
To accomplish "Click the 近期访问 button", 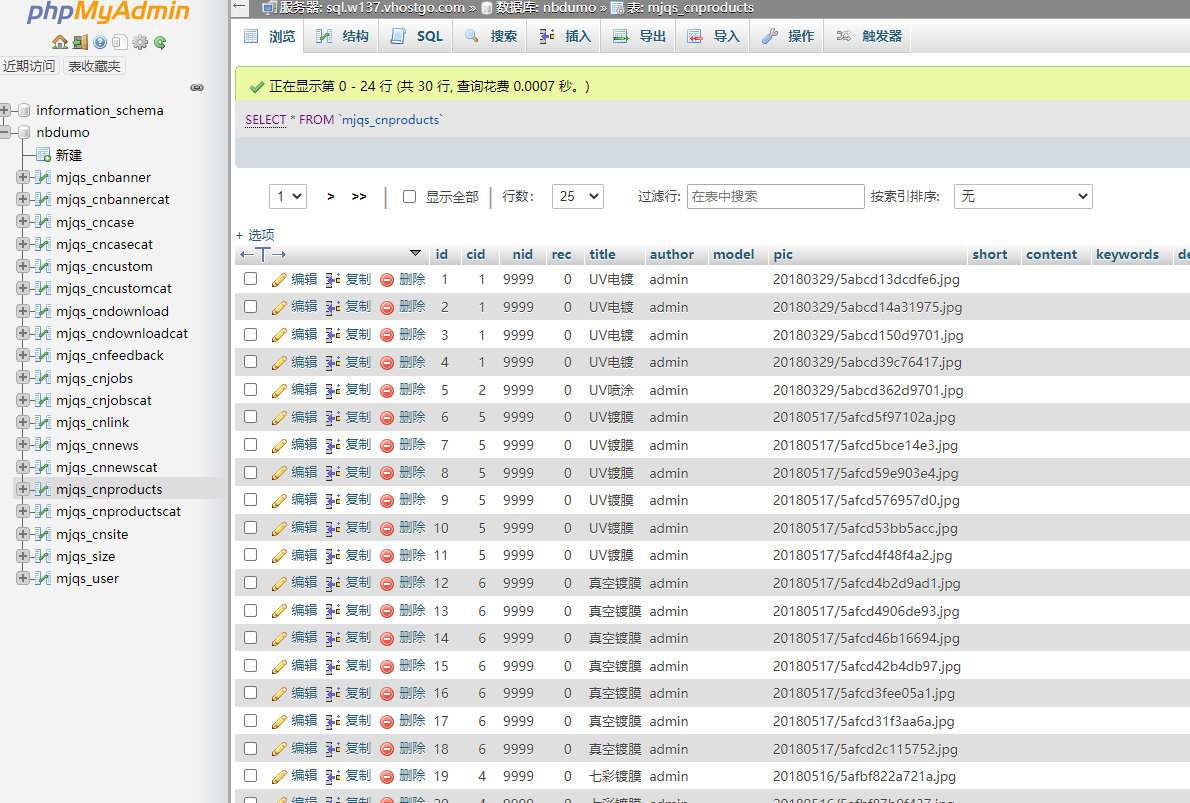I will tap(29, 66).
